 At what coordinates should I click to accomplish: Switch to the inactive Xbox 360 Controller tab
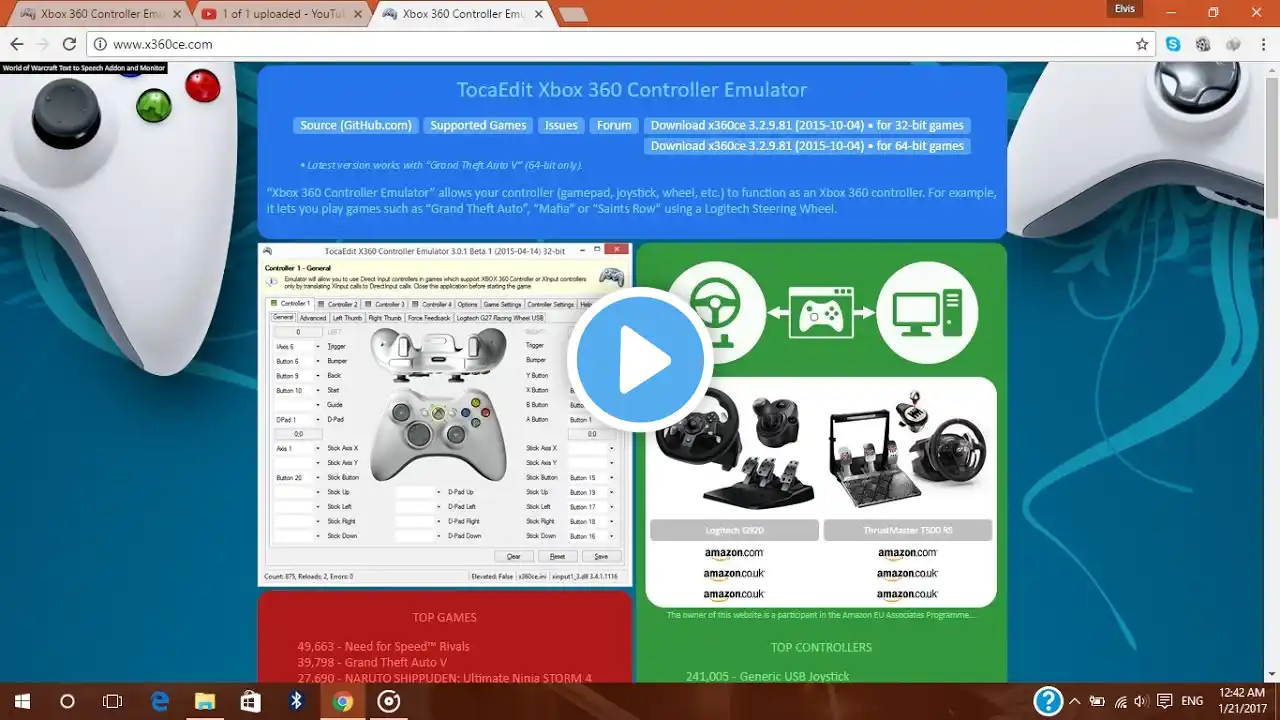click(96, 14)
